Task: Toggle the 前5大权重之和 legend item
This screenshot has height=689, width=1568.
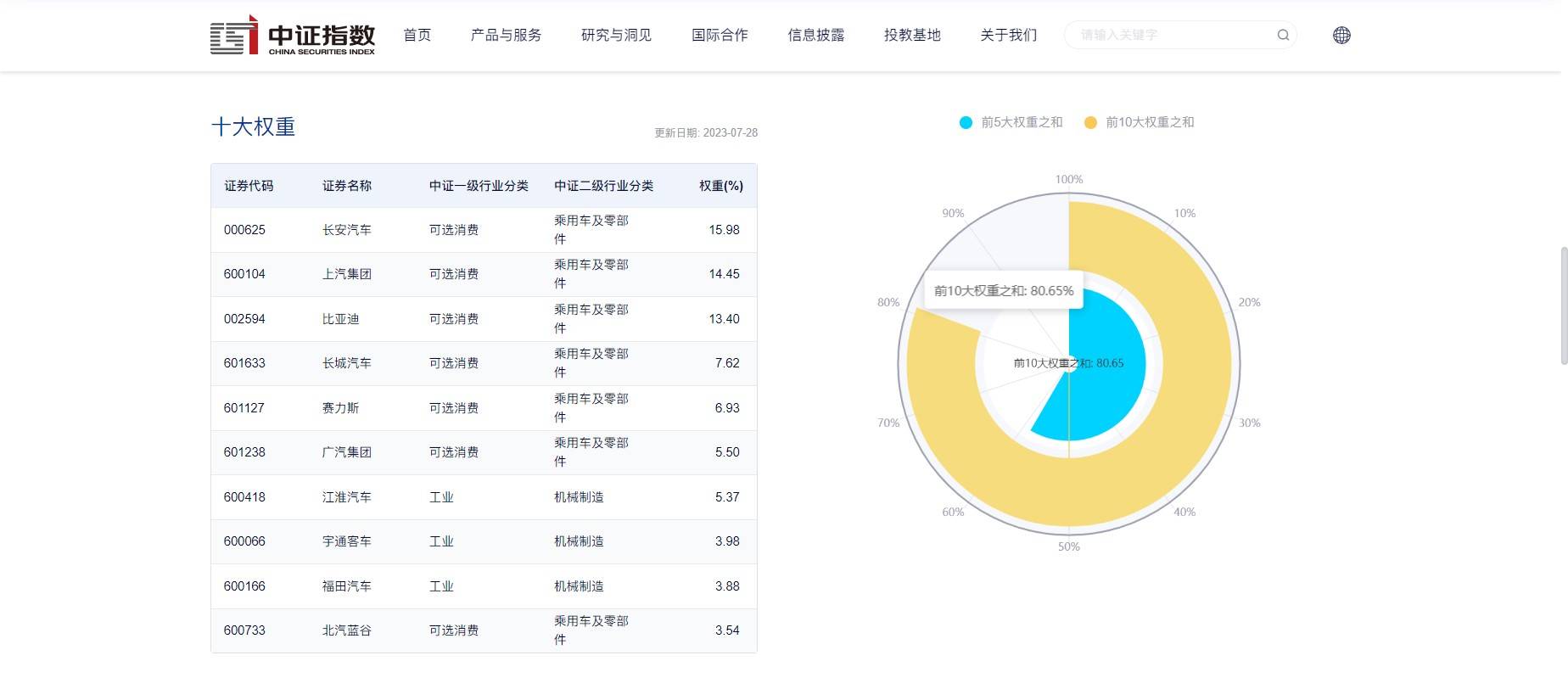Action: 1011,122
